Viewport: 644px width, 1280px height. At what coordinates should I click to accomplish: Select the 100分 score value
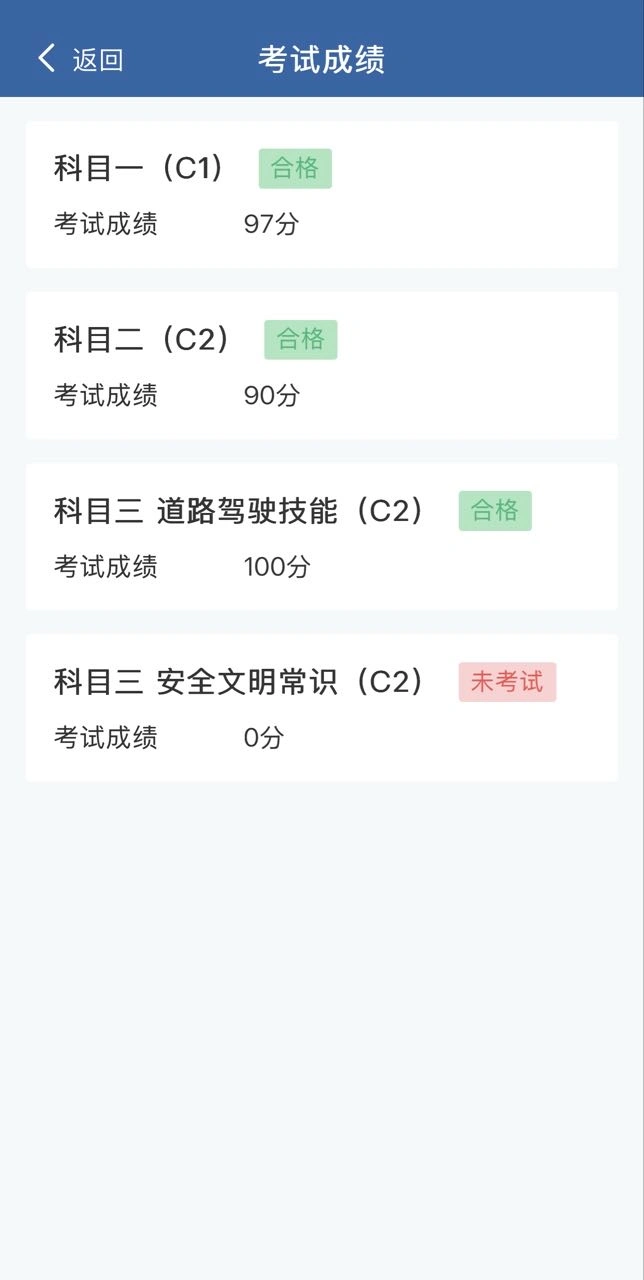(277, 568)
